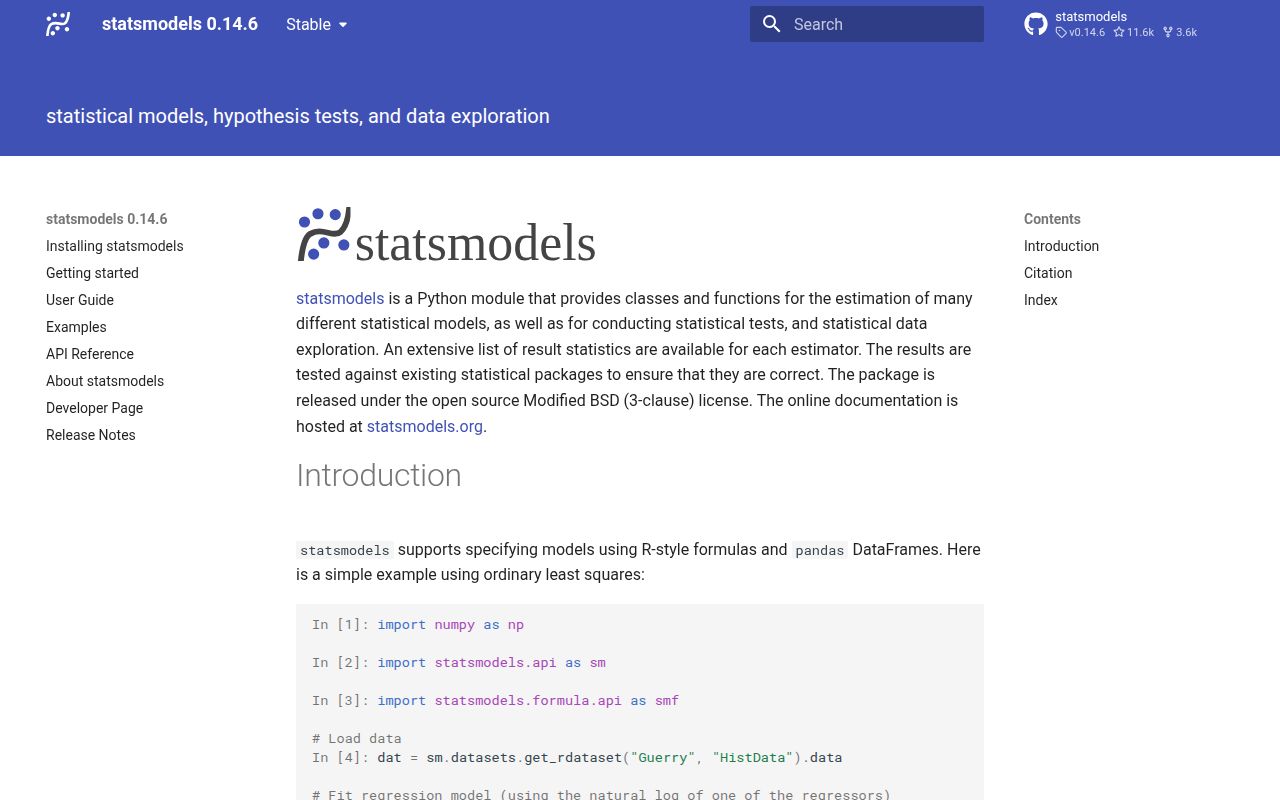Click the inline 'pandas' code text

coord(820,550)
